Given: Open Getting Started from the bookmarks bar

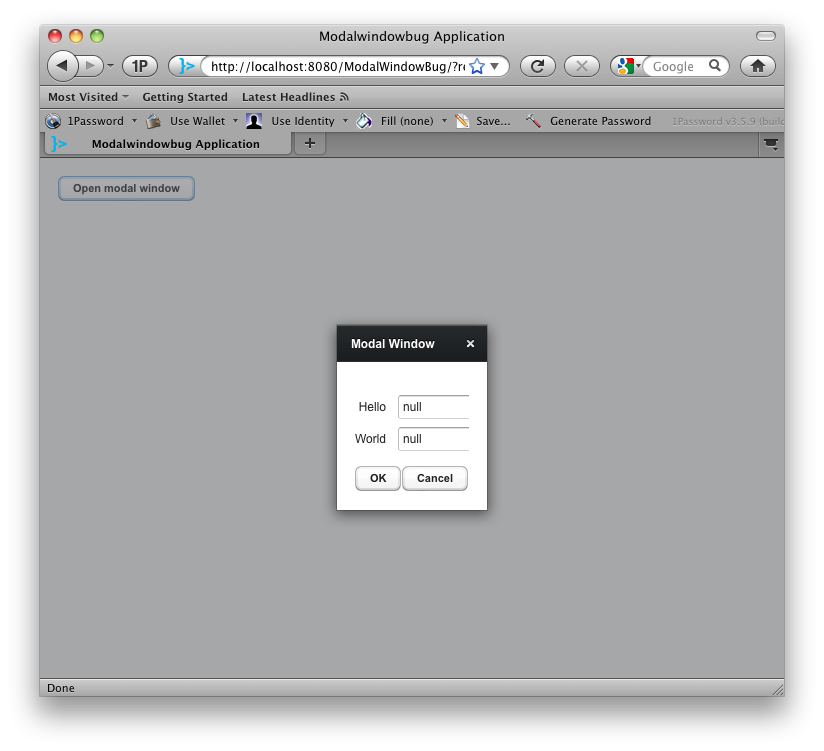Looking at the screenshot, I should point(185,96).
